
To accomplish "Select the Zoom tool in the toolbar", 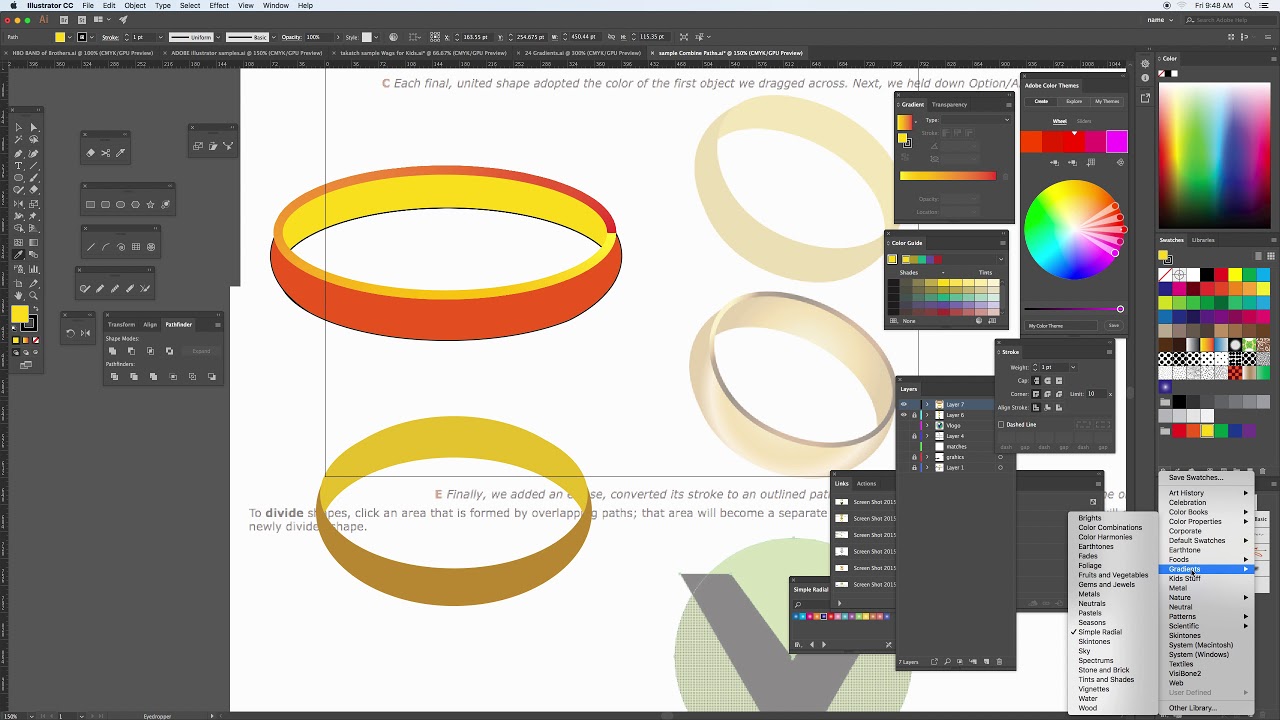I will 33,295.
